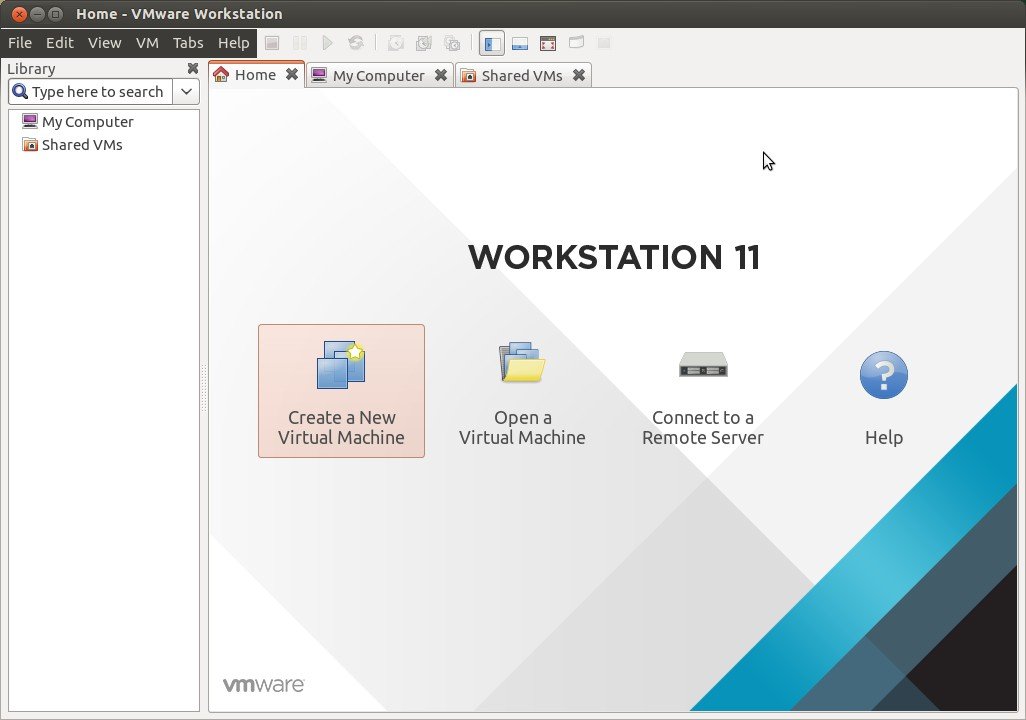Screen dimensions: 1026x720
Task: Close the My Computer tab
Action: tap(441, 75)
